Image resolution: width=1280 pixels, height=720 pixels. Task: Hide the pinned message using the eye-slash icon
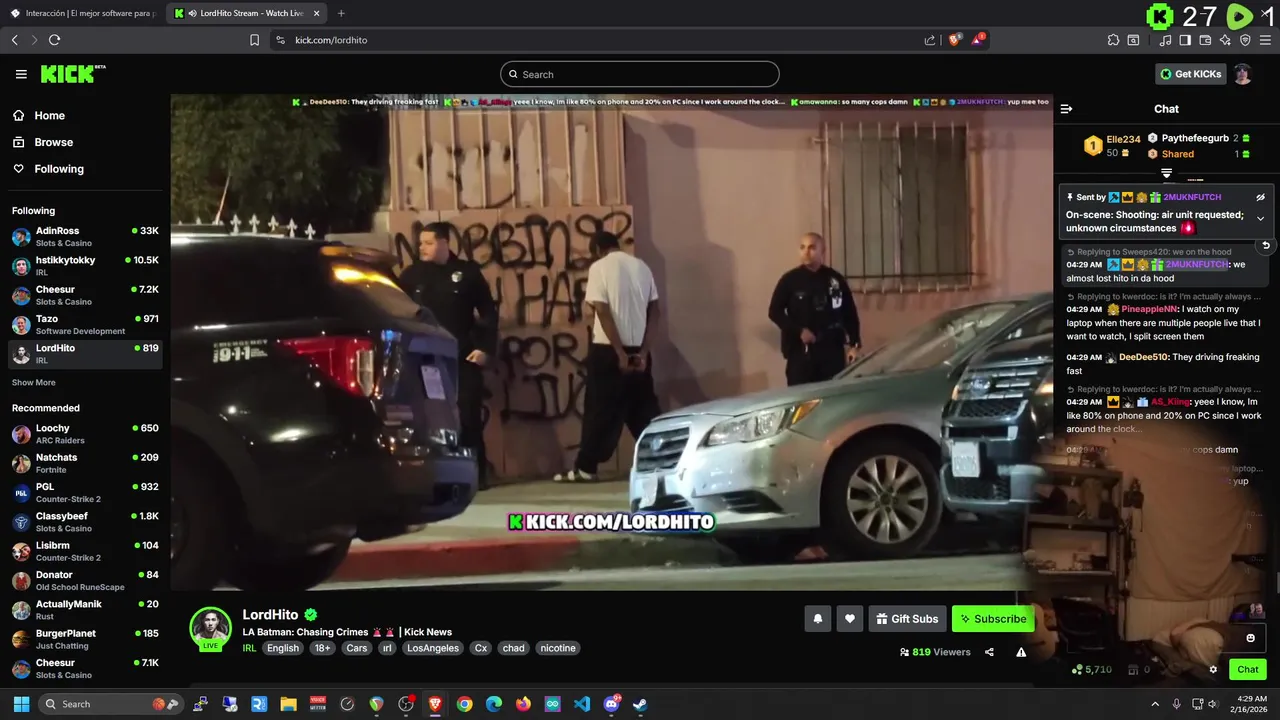(x=1260, y=197)
